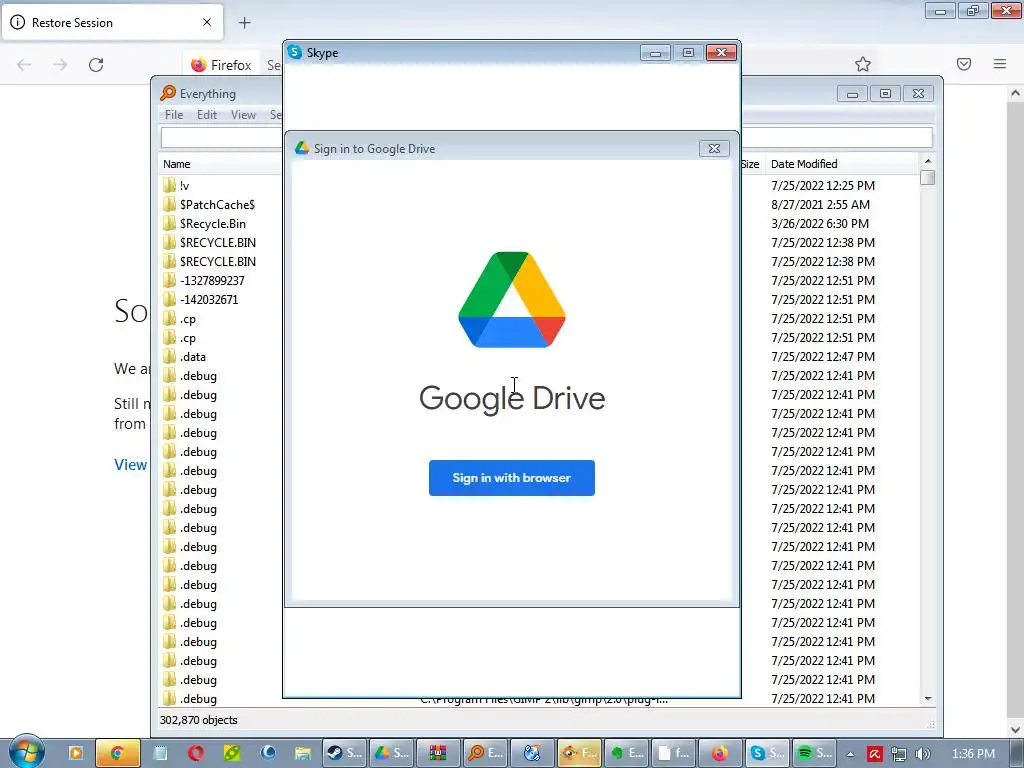The image size is (1024, 768).
Task: Click the date 7/25/2022 12:47 PM
Action: [823, 357]
